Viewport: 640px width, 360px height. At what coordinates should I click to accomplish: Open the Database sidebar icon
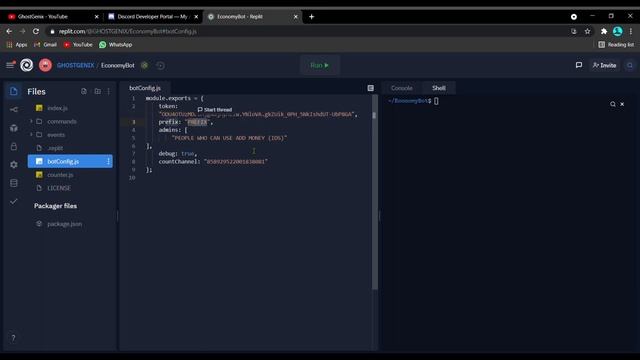[13, 183]
